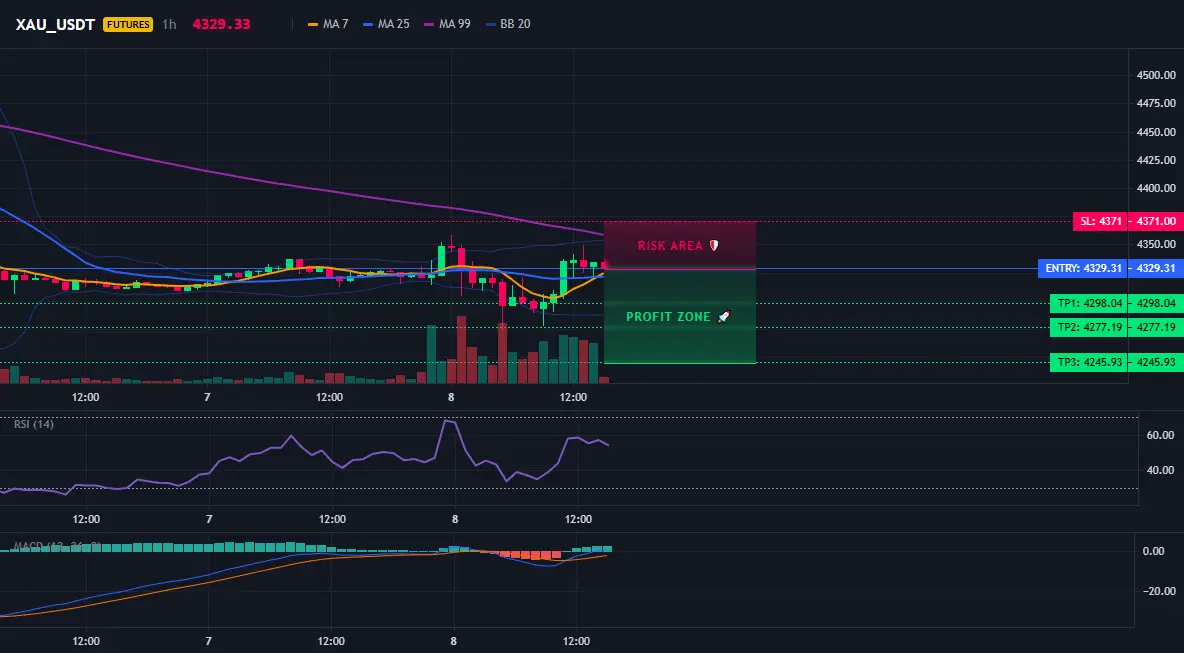Select the 1h timeframe label
Screen dimensions: 1184x653
[169, 24]
